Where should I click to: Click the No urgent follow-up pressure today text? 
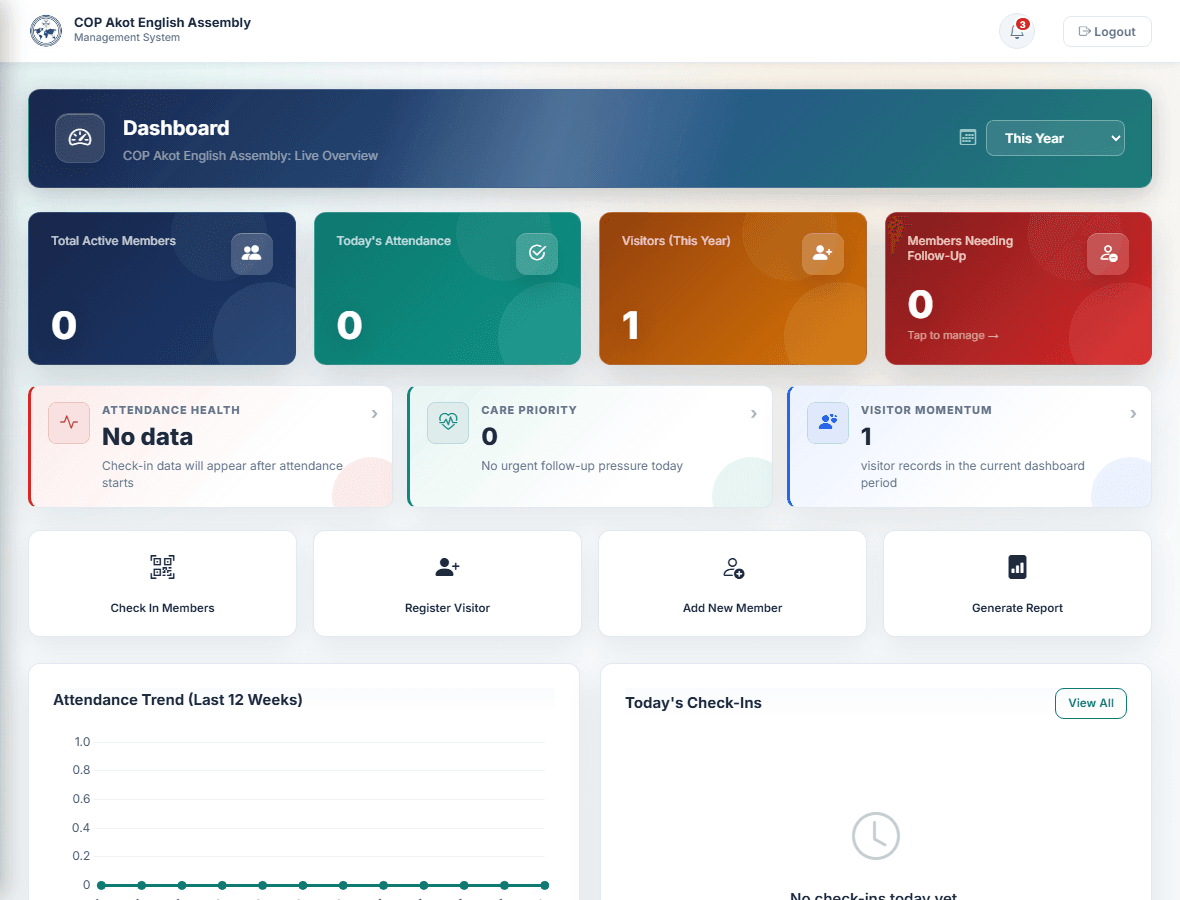[x=582, y=466]
